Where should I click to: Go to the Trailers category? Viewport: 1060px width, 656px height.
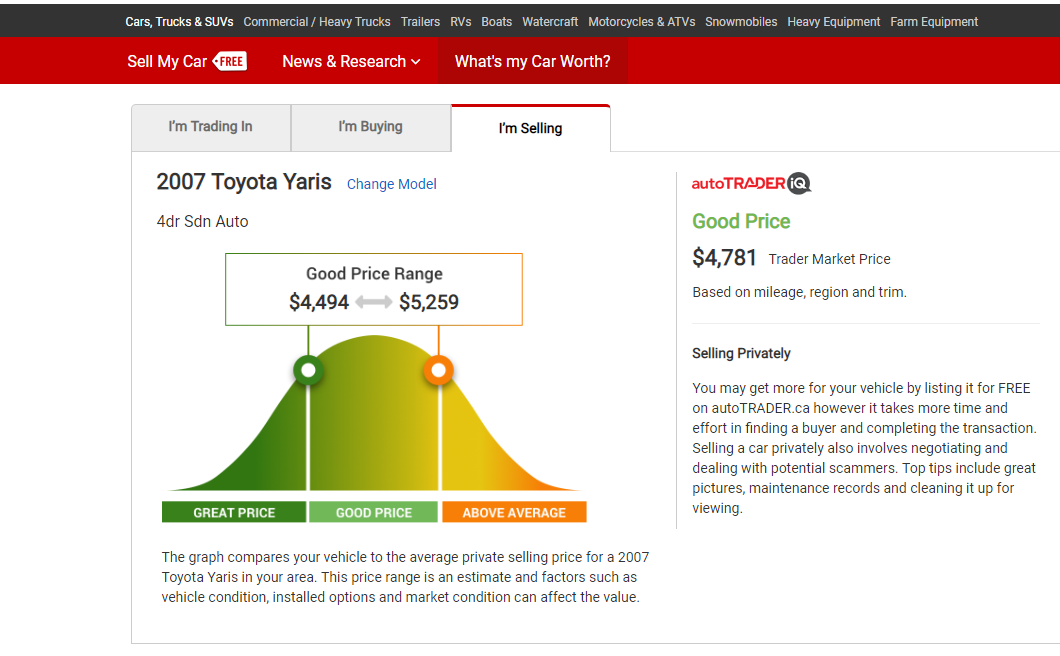click(x=420, y=22)
